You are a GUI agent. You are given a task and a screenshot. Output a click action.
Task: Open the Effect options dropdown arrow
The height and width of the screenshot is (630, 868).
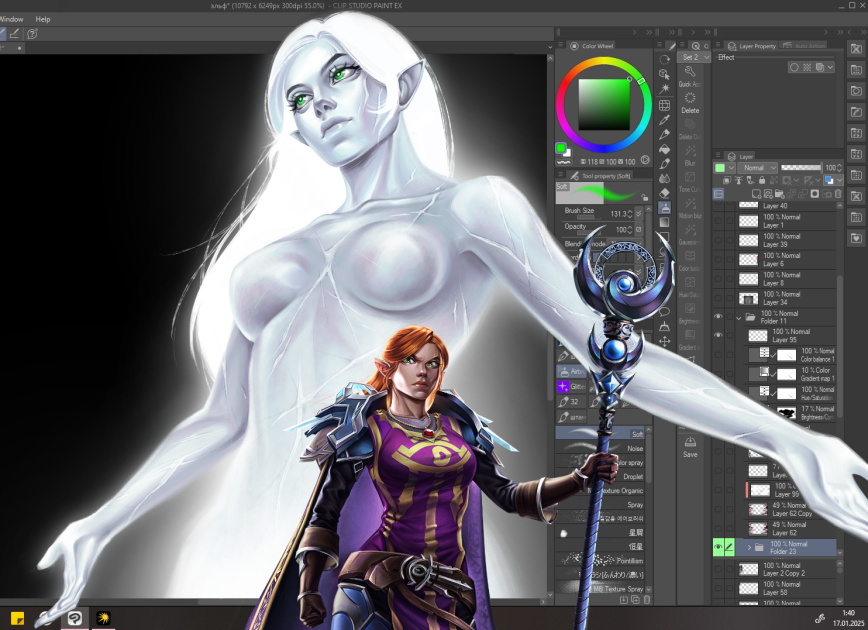830,68
